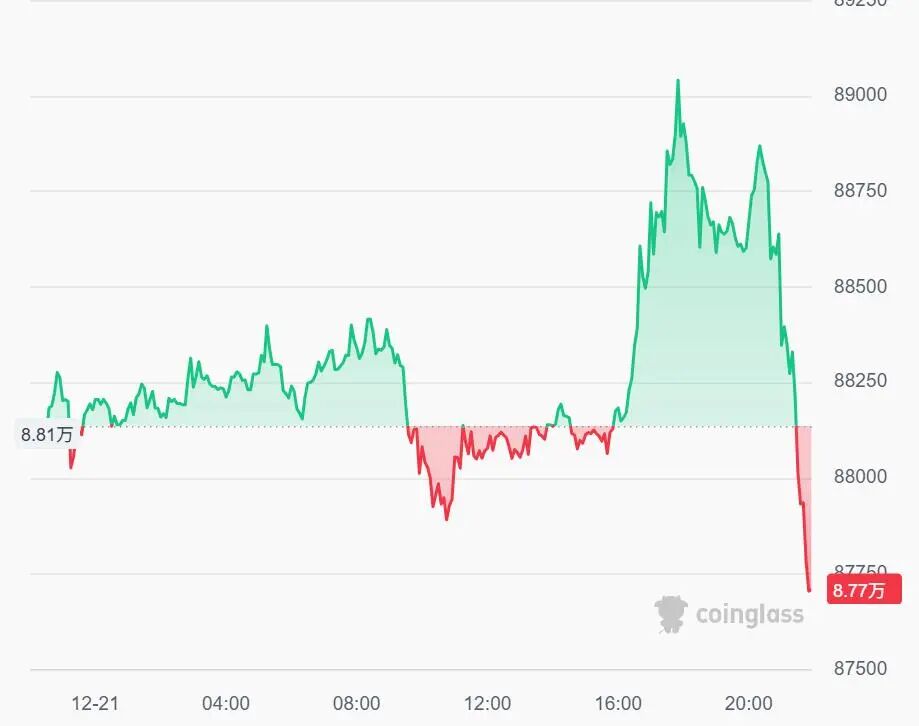Screen dimensions: 919x726
Task: Select the 16:00 time axis label
Action: (x=618, y=703)
